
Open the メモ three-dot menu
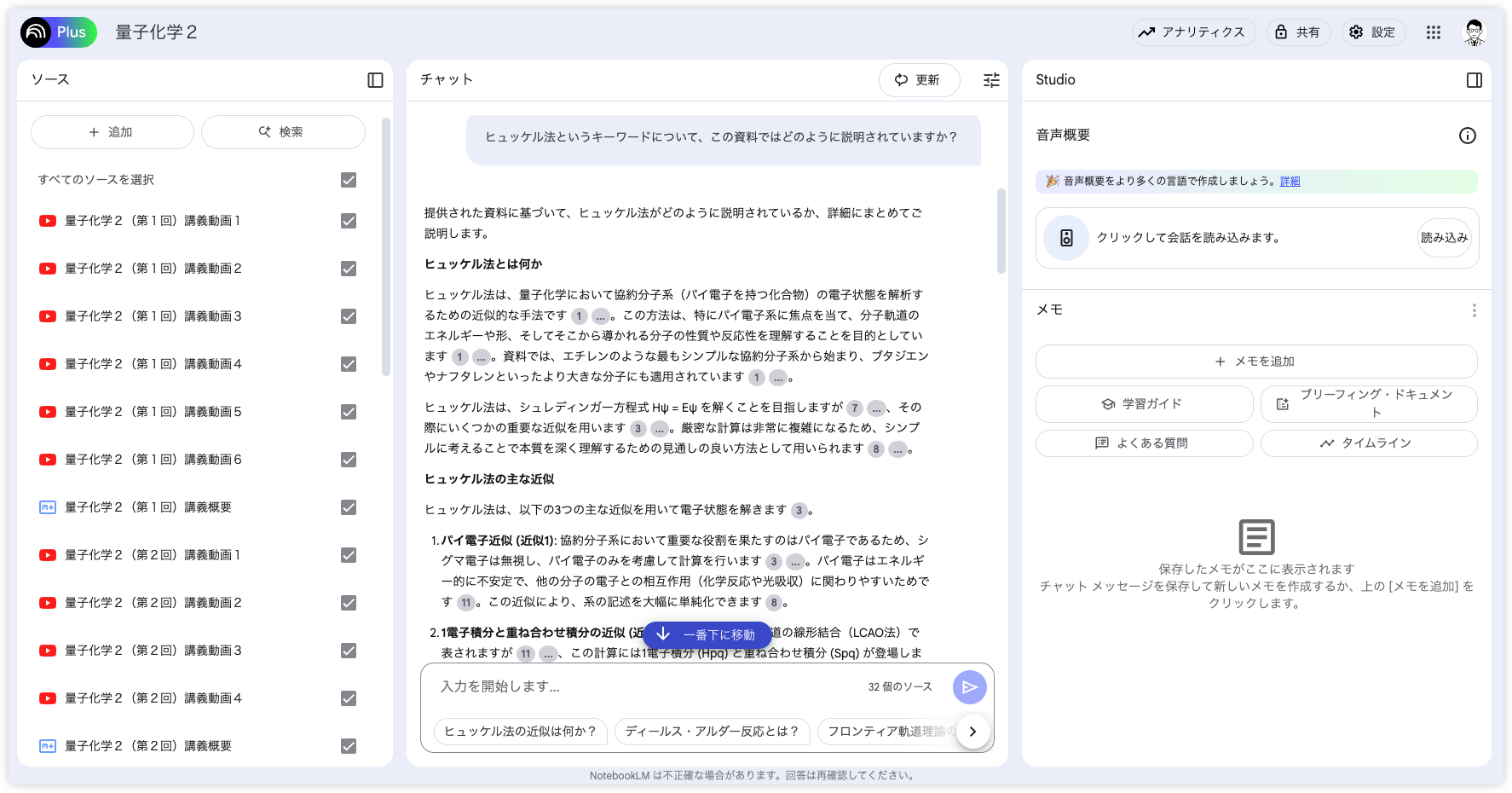[1474, 310]
